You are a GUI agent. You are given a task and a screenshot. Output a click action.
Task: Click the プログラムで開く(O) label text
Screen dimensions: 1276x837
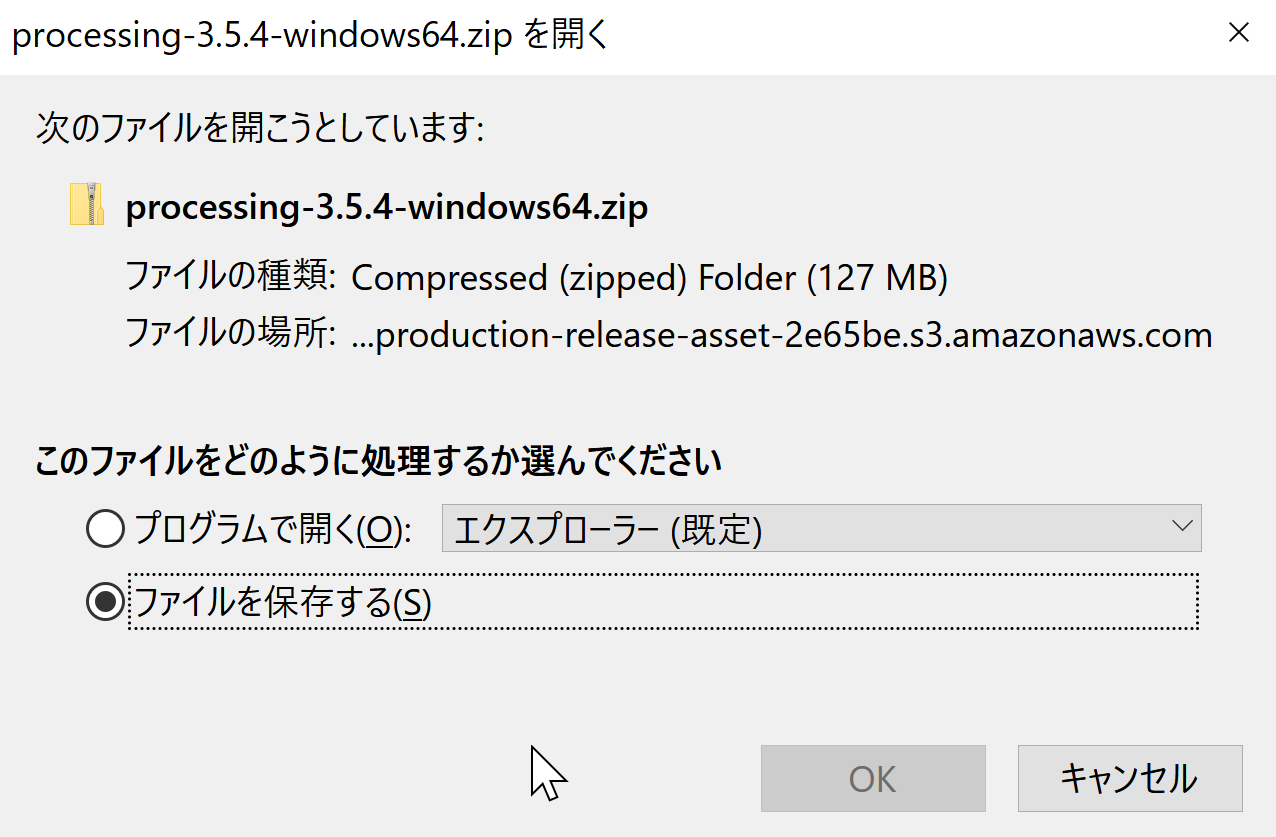[x=273, y=529]
